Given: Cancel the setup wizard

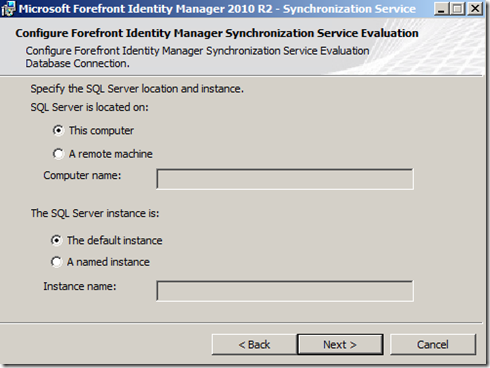Looking at the screenshot, I should [433, 344].
